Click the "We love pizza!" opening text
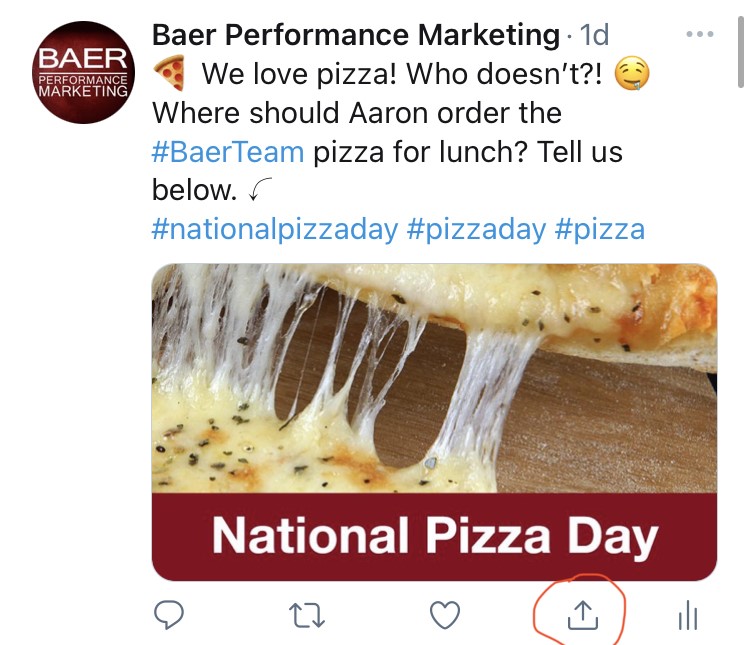The width and height of the screenshot is (750, 645). [x=292, y=75]
